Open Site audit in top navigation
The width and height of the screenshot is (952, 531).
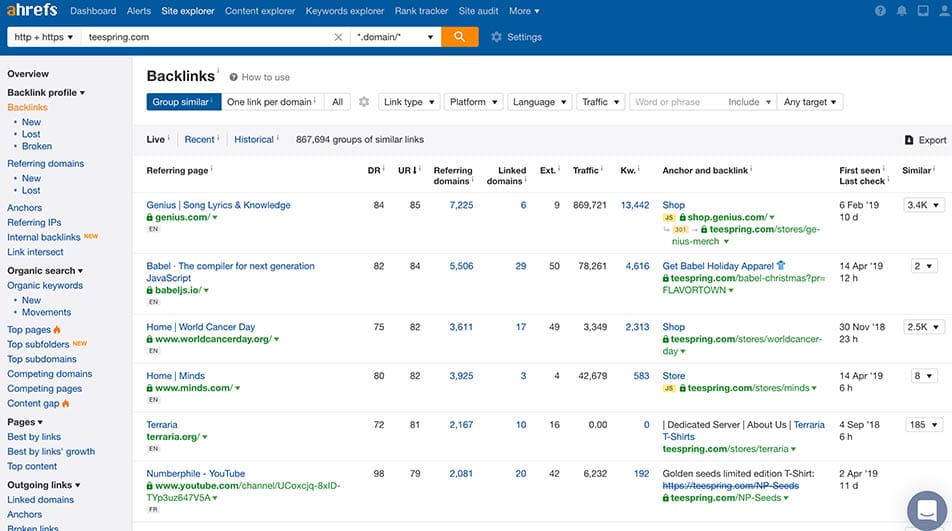pos(478,11)
